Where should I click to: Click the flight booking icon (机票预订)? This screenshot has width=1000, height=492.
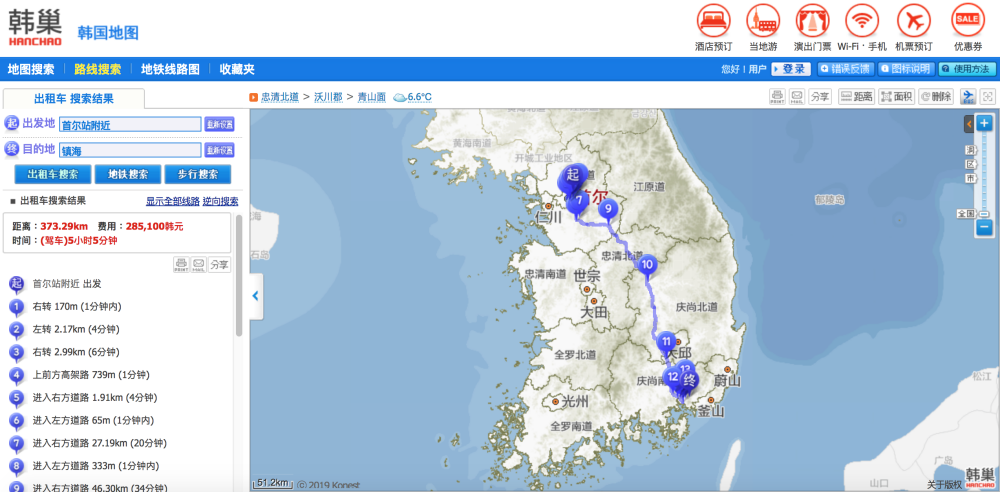[x=913, y=21]
